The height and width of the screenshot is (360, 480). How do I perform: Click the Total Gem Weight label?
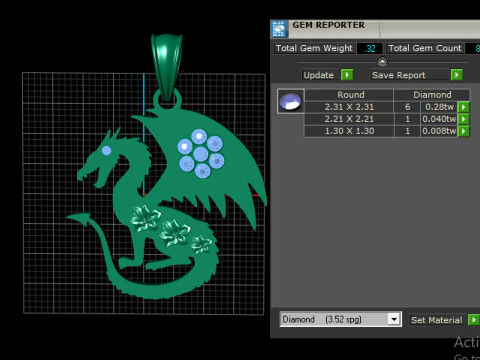(314, 48)
